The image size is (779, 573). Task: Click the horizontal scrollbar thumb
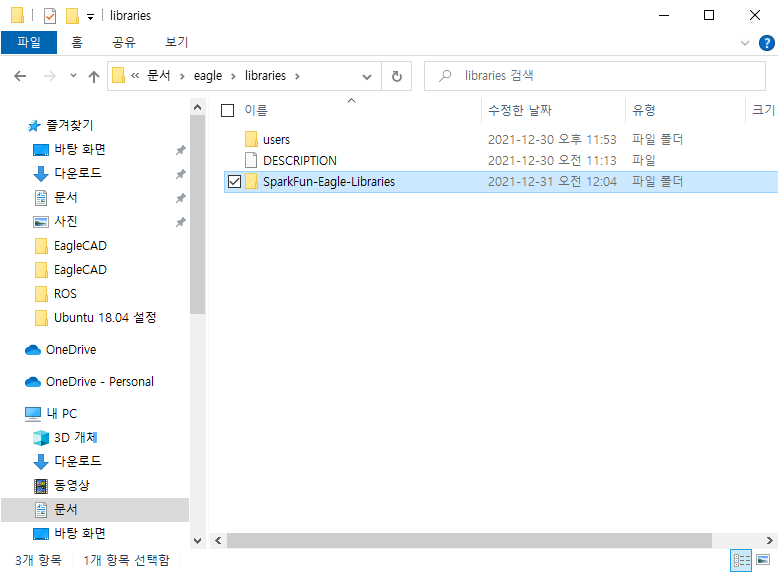pyautogui.click(x=469, y=540)
